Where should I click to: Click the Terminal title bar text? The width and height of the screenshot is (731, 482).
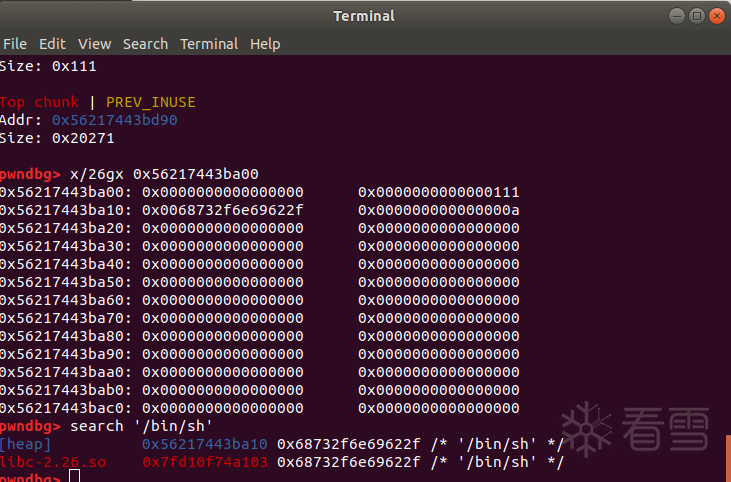click(x=364, y=16)
